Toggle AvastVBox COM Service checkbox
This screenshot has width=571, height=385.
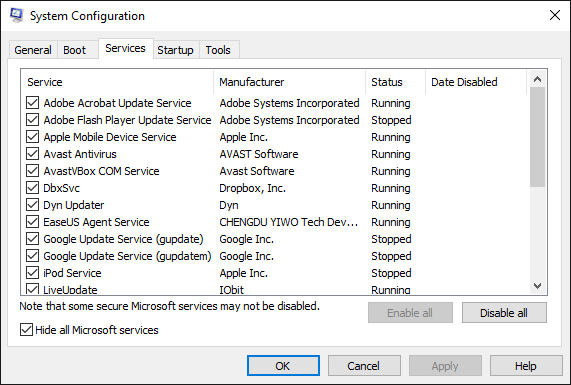tap(32, 171)
